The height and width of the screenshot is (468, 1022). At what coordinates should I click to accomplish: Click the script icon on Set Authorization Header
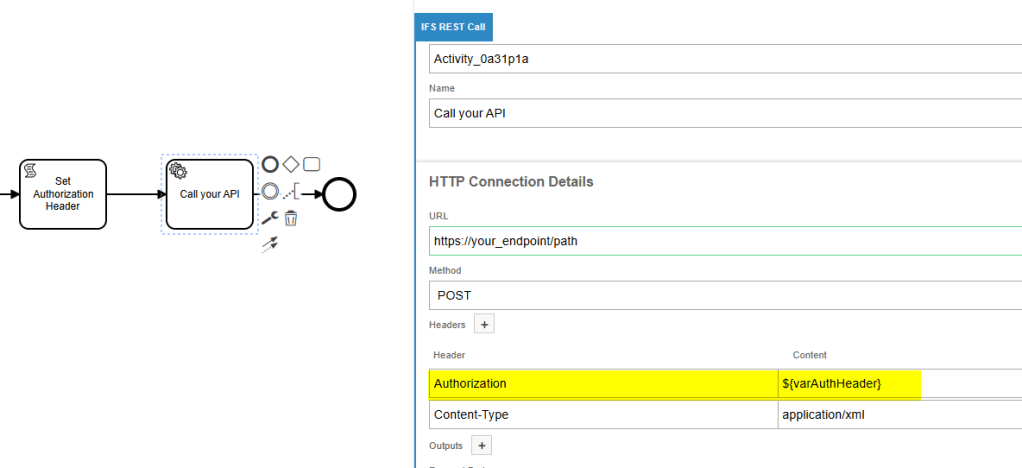tap(31, 171)
